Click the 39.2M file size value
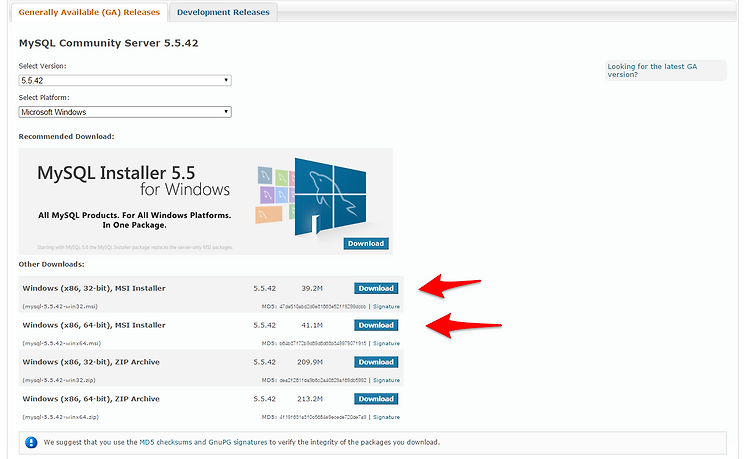 click(x=312, y=288)
